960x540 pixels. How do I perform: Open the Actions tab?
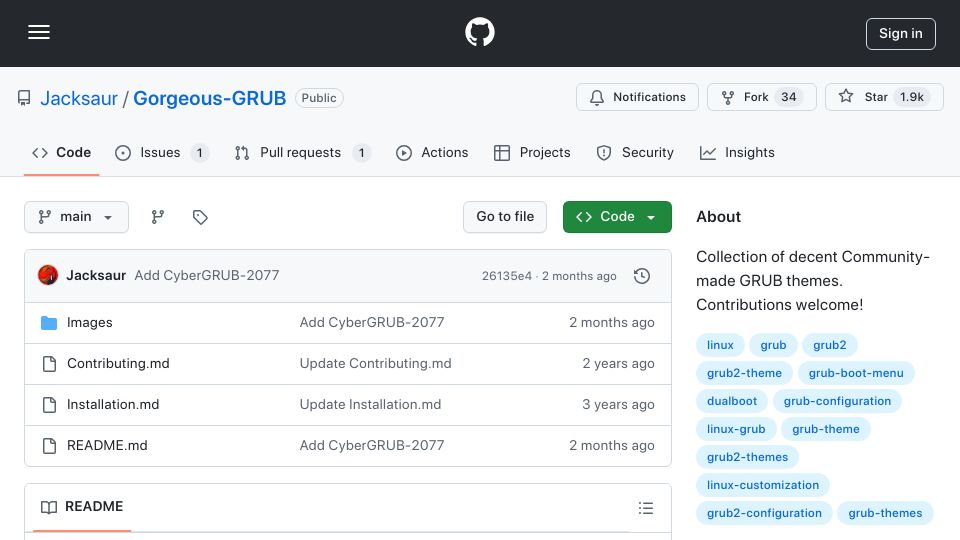(x=432, y=152)
